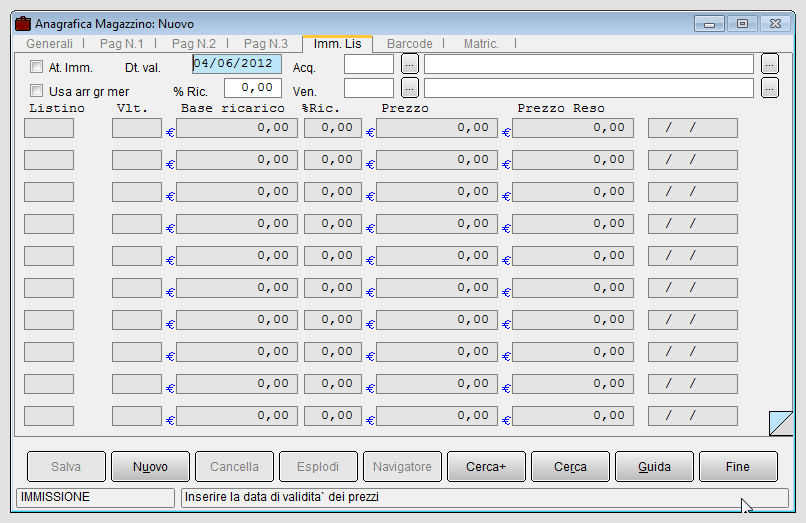Open lookup for the Ven. code field

click(409, 88)
